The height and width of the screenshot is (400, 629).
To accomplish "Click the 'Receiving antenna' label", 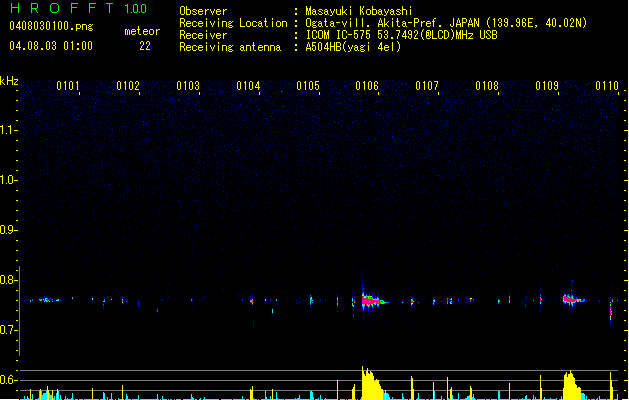I will [x=230, y=47].
